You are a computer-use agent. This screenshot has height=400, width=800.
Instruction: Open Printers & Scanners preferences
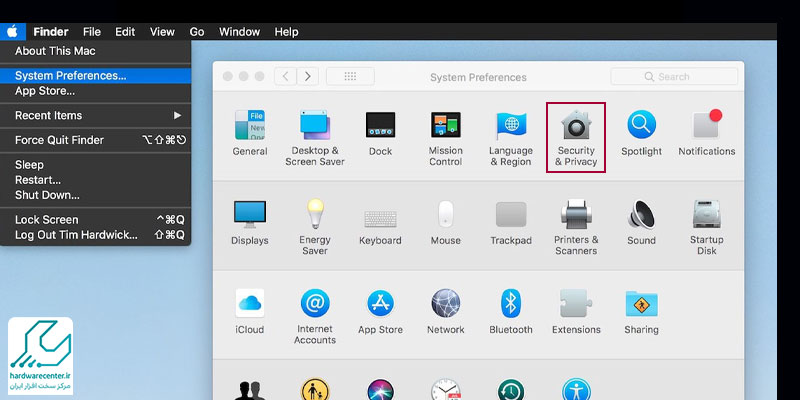tap(576, 227)
